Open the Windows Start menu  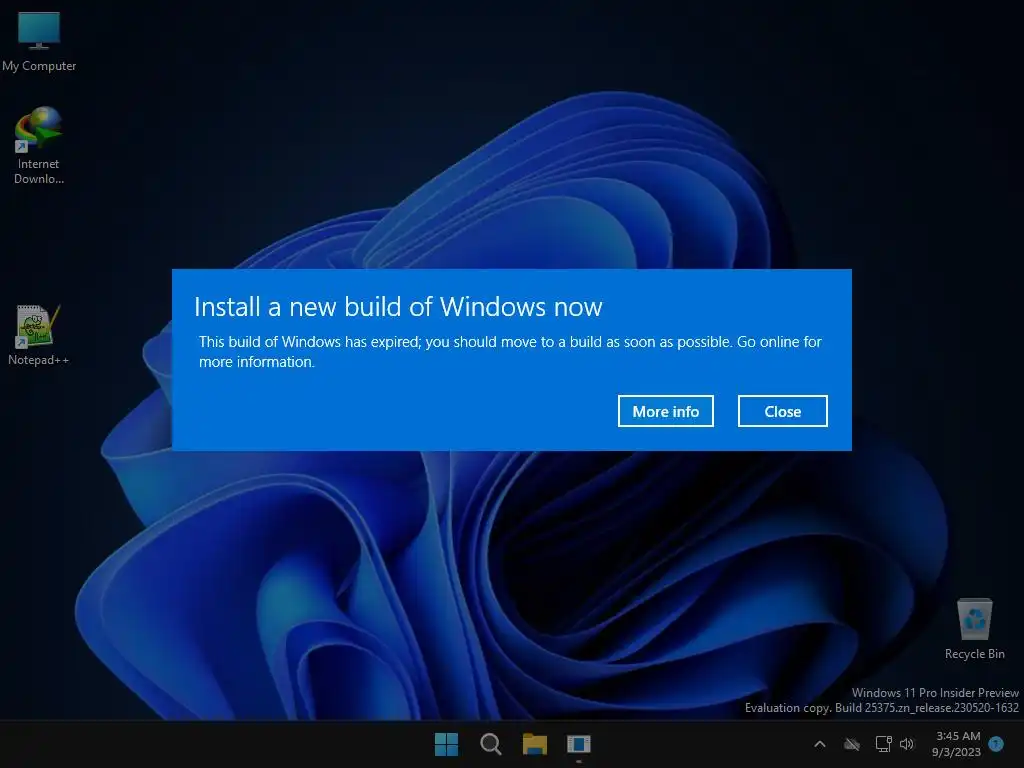point(447,744)
